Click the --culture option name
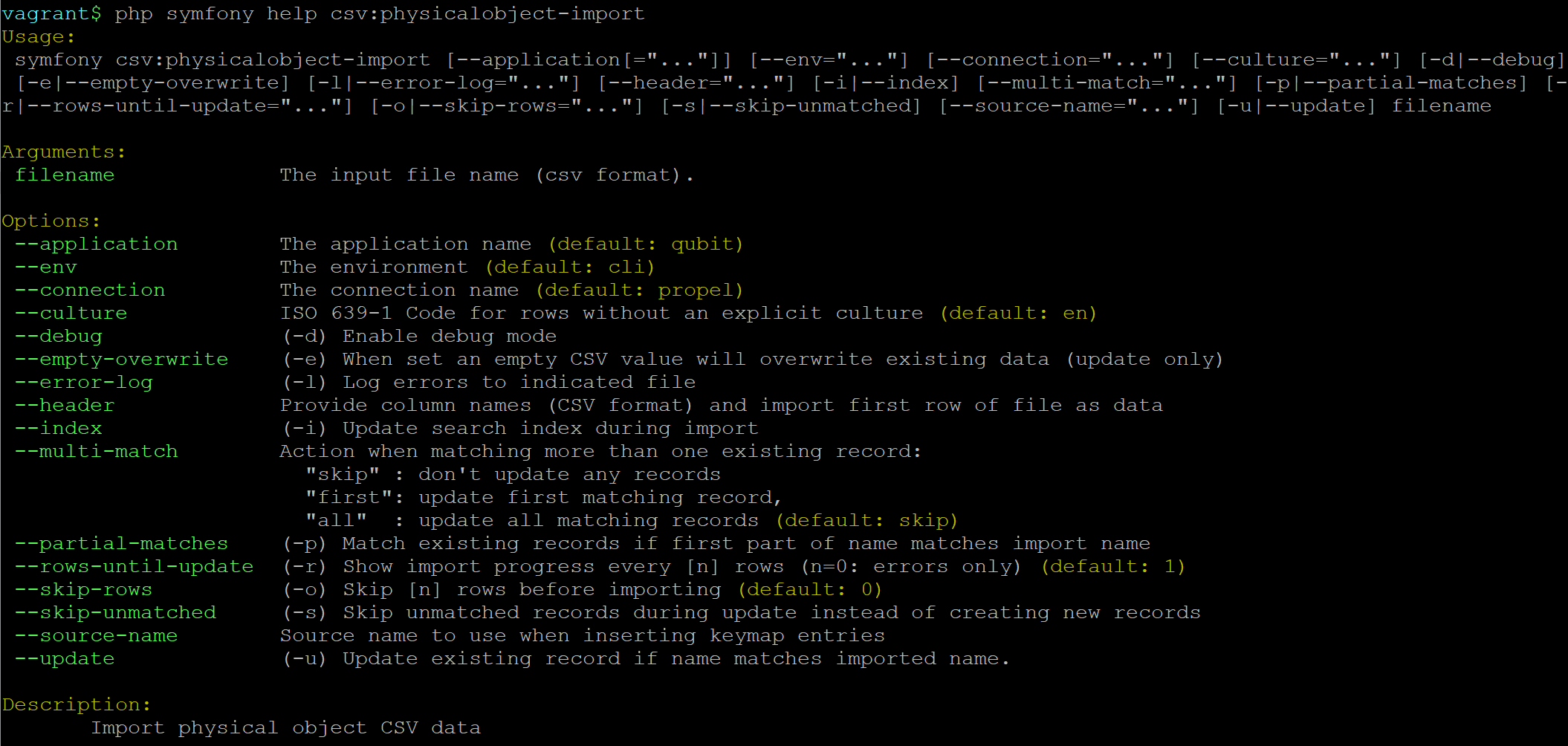Screen dimensions: 1568x746 (71, 314)
